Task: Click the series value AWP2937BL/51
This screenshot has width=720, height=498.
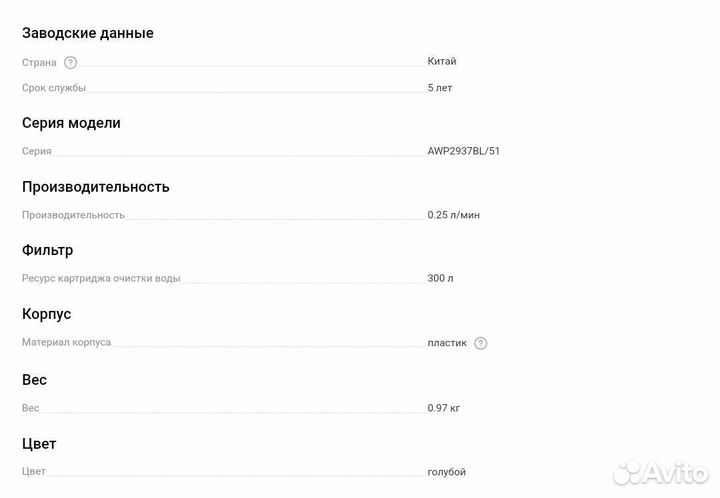Action: pyautogui.click(x=463, y=151)
